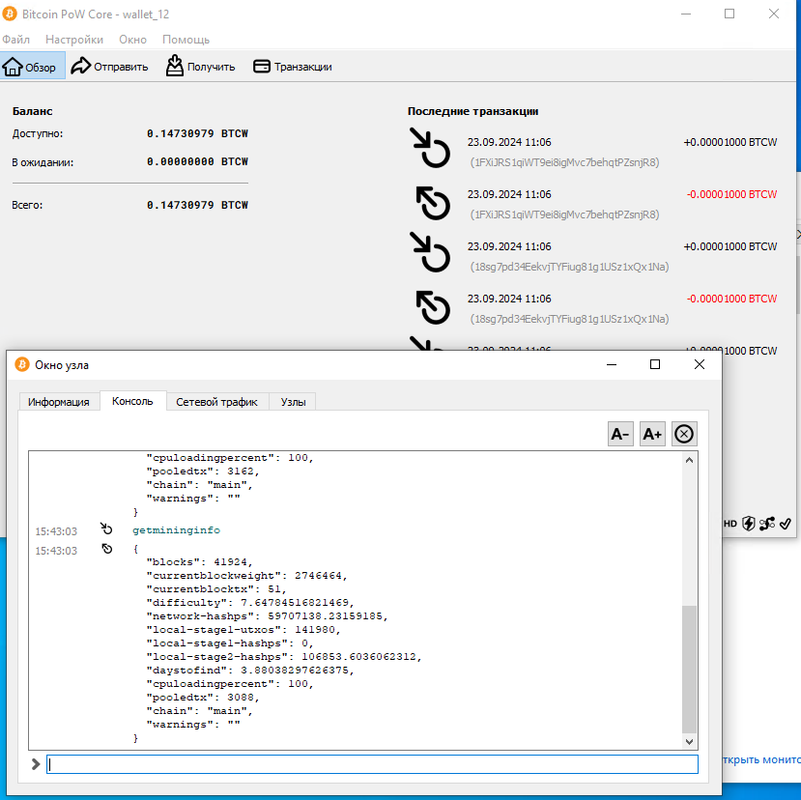Image resolution: width=801 pixels, height=800 pixels.
Task: Select the "difficulty" value line
Action: click(250, 603)
